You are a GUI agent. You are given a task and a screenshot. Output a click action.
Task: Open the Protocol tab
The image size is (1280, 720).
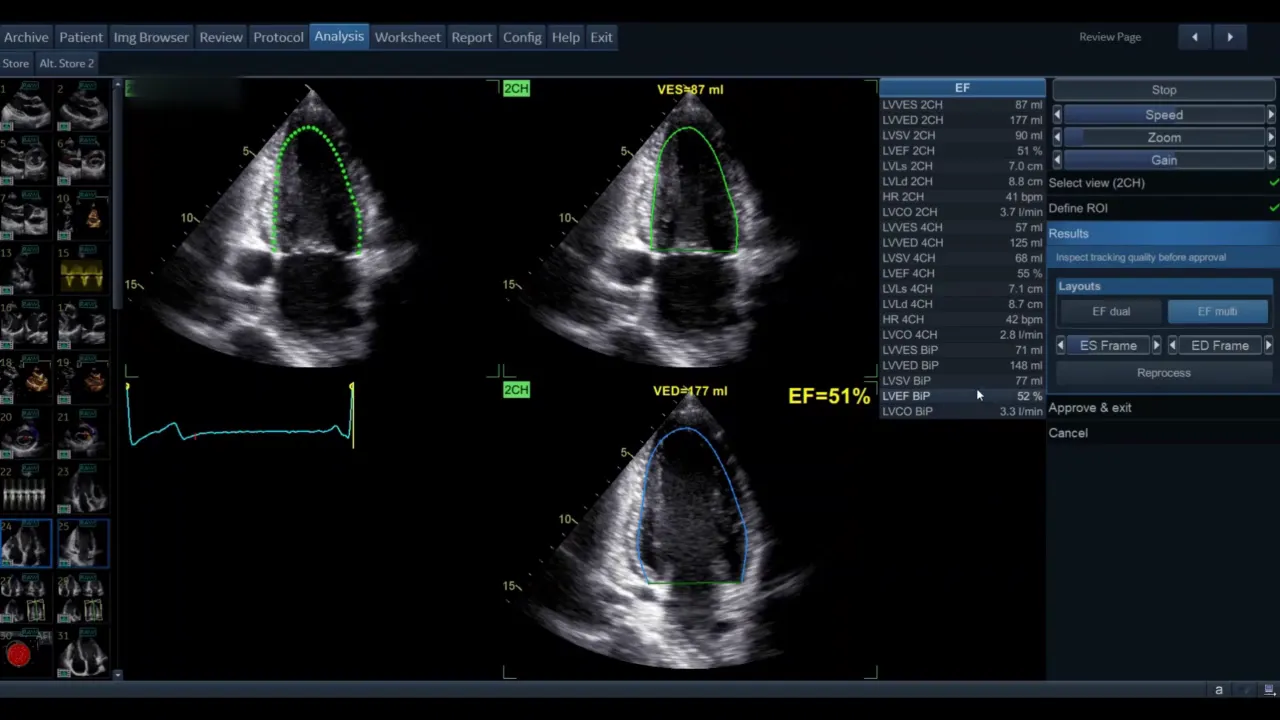click(x=278, y=37)
